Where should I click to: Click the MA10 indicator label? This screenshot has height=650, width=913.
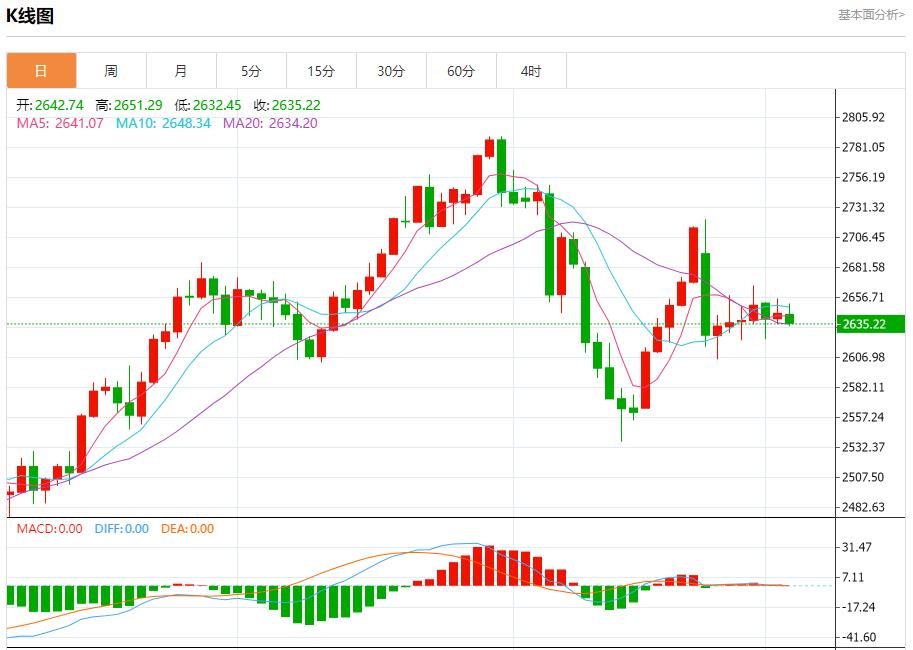pos(163,123)
